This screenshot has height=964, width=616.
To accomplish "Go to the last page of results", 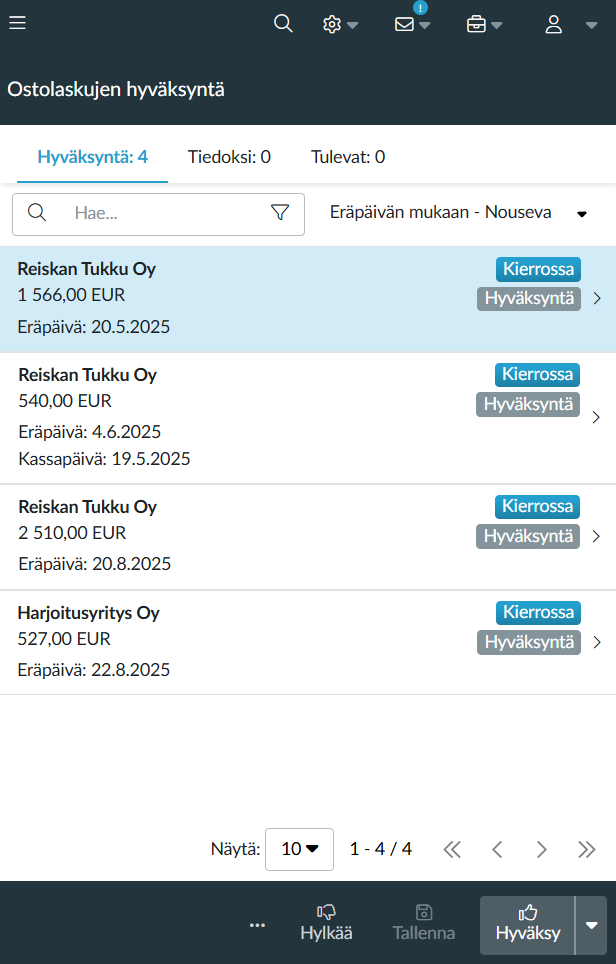I will [x=586, y=849].
